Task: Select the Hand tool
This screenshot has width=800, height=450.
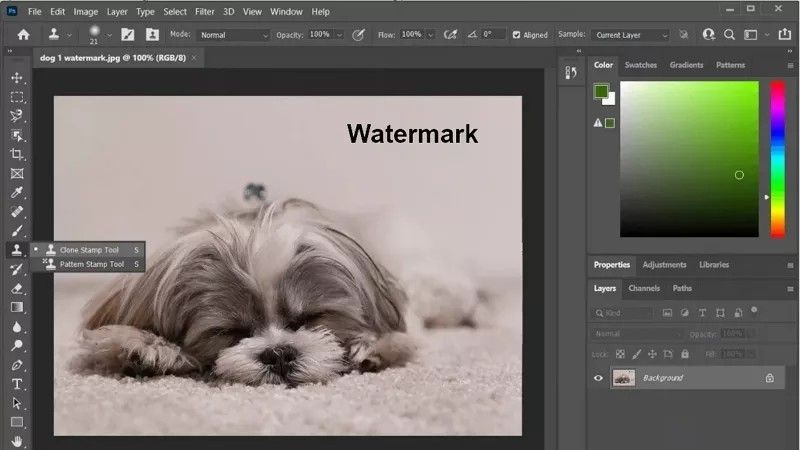Action: [17, 441]
